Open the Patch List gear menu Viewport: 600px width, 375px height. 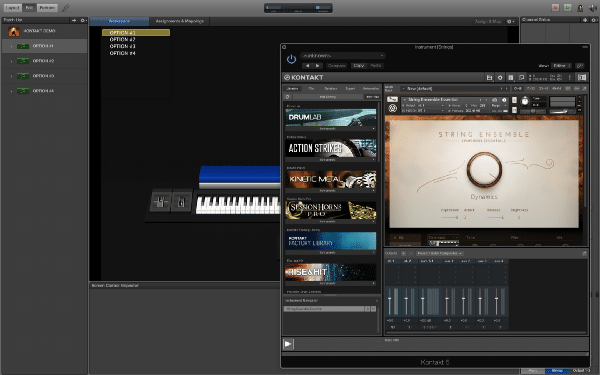[83, 20]
